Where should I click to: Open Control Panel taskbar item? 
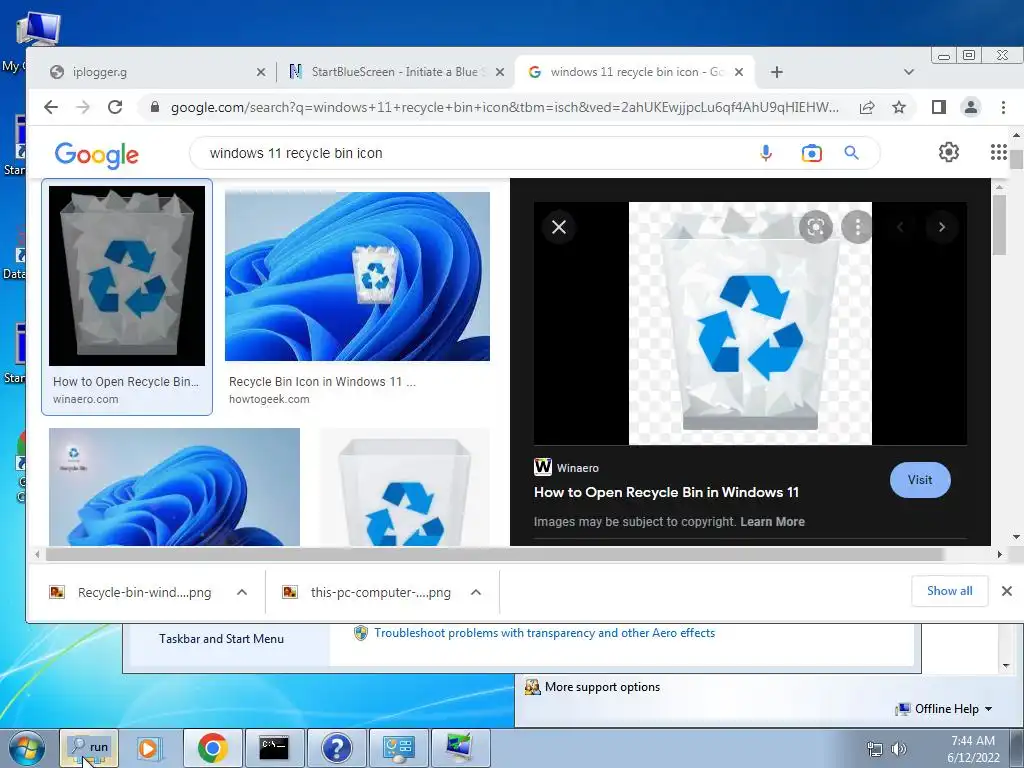coord(398,748)
